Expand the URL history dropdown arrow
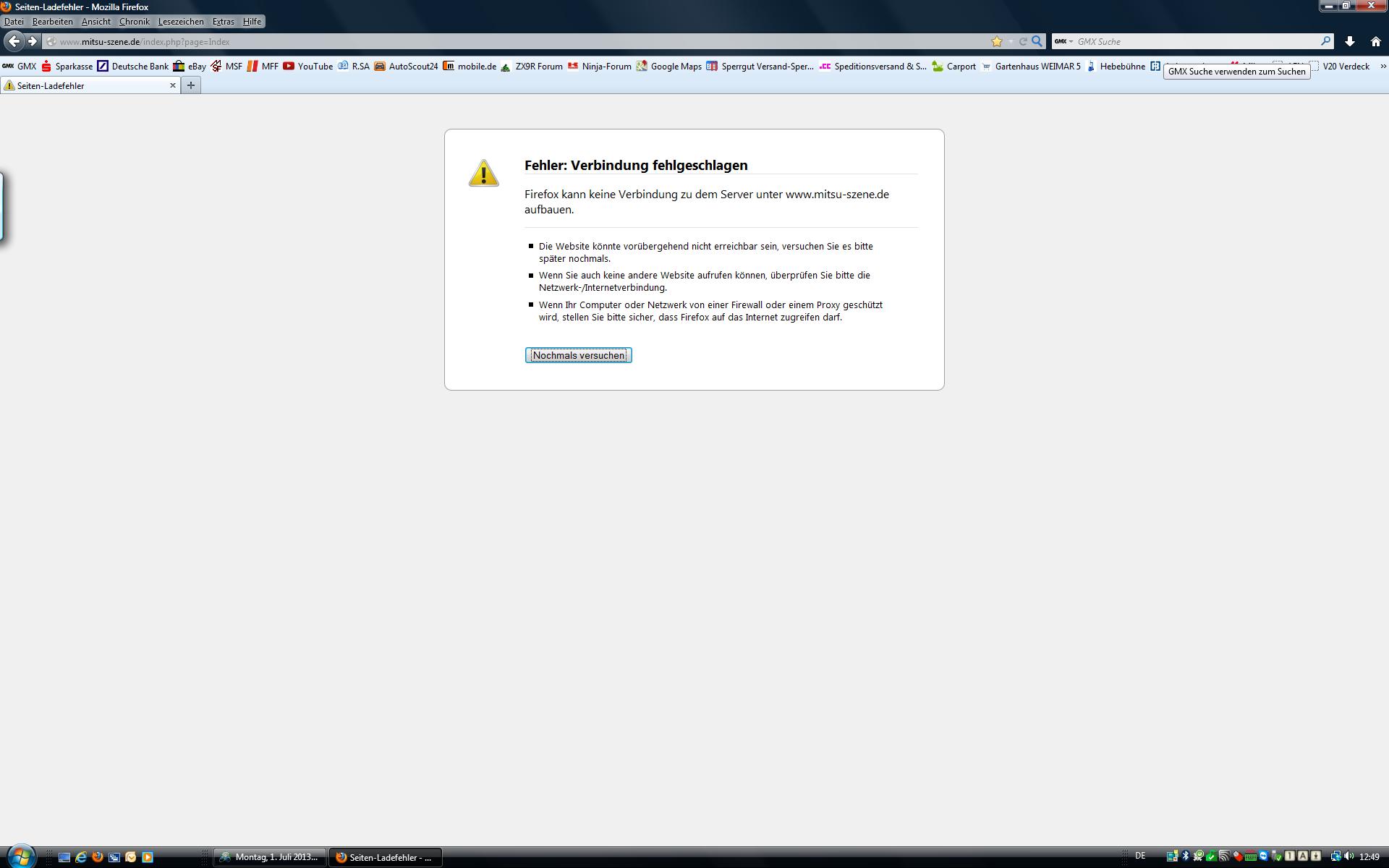The width and height of the screenshot is (1389, 868). 1011,41
